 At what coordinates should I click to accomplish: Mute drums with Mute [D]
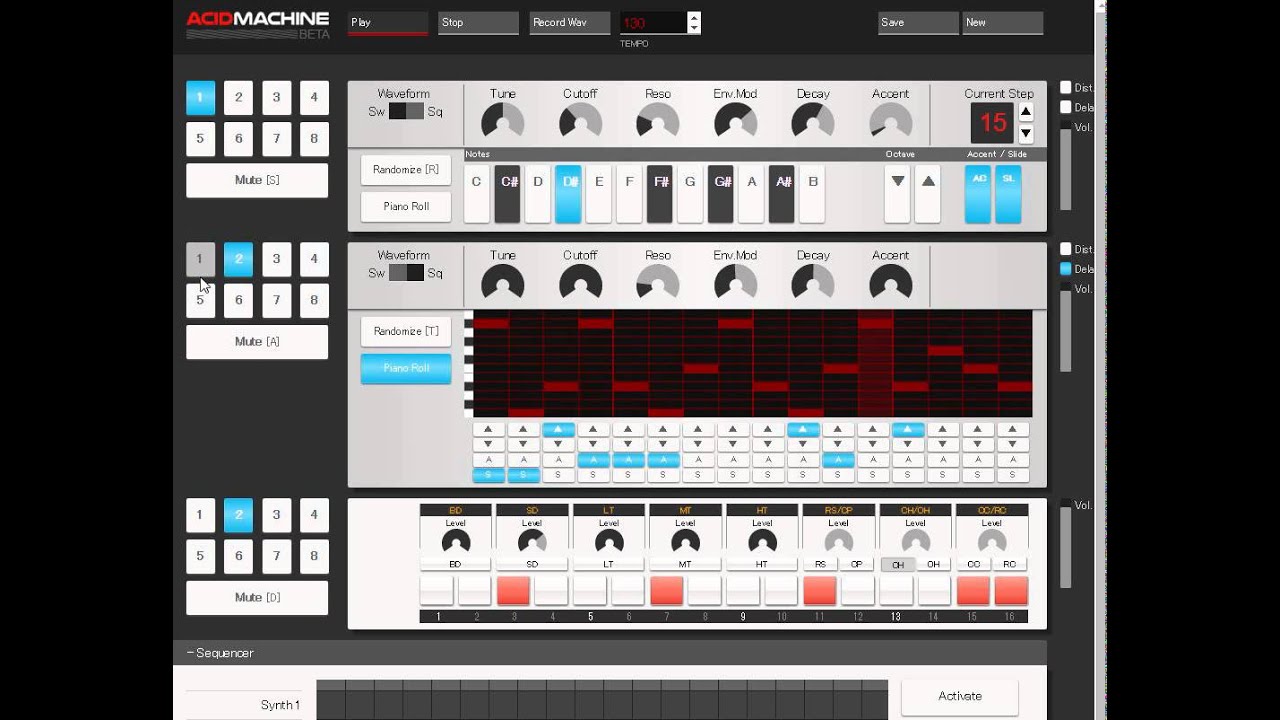tap(257, 598)
